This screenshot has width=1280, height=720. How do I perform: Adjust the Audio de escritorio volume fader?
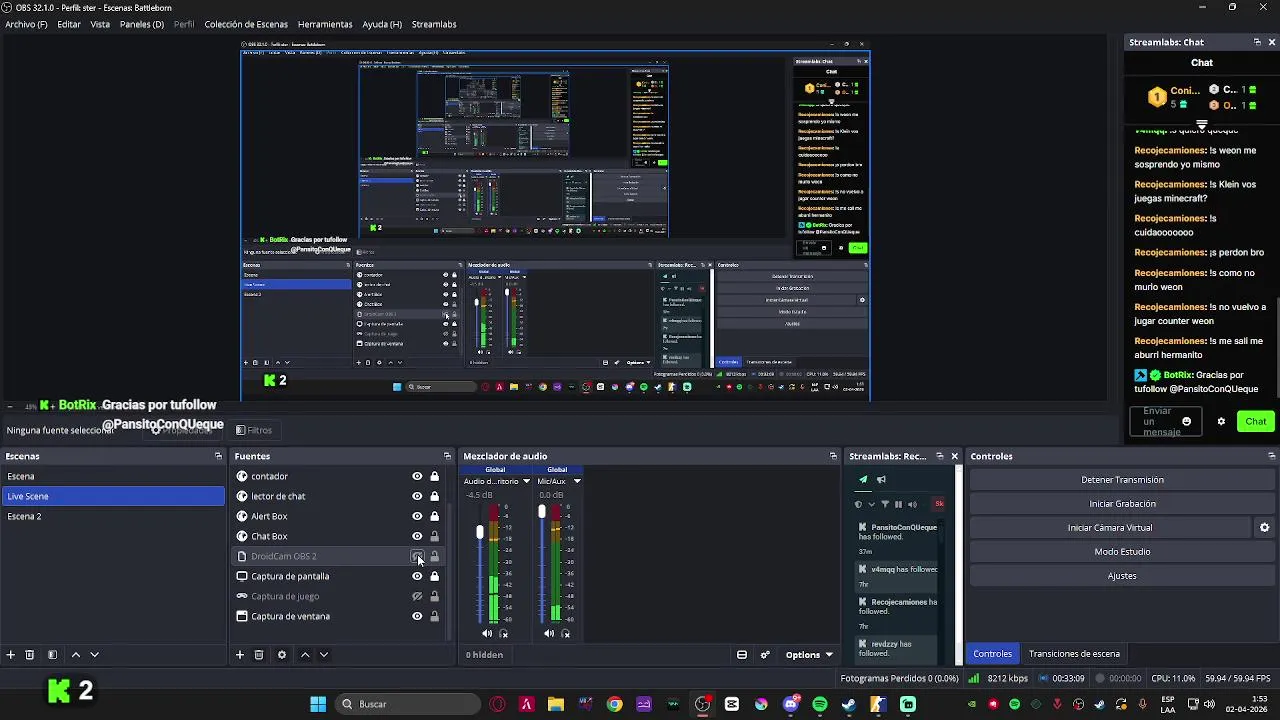coord(480,533)
